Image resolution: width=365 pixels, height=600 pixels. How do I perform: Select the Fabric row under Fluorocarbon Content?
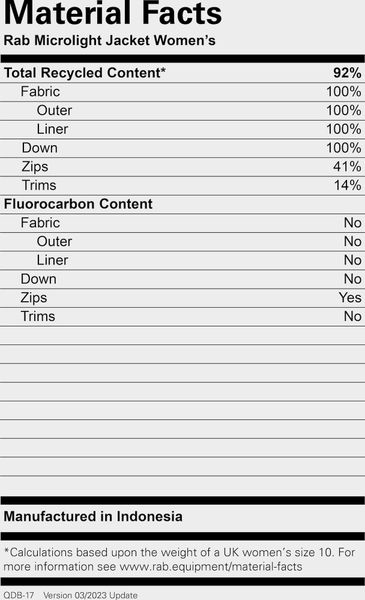click(x=182, y=223)
